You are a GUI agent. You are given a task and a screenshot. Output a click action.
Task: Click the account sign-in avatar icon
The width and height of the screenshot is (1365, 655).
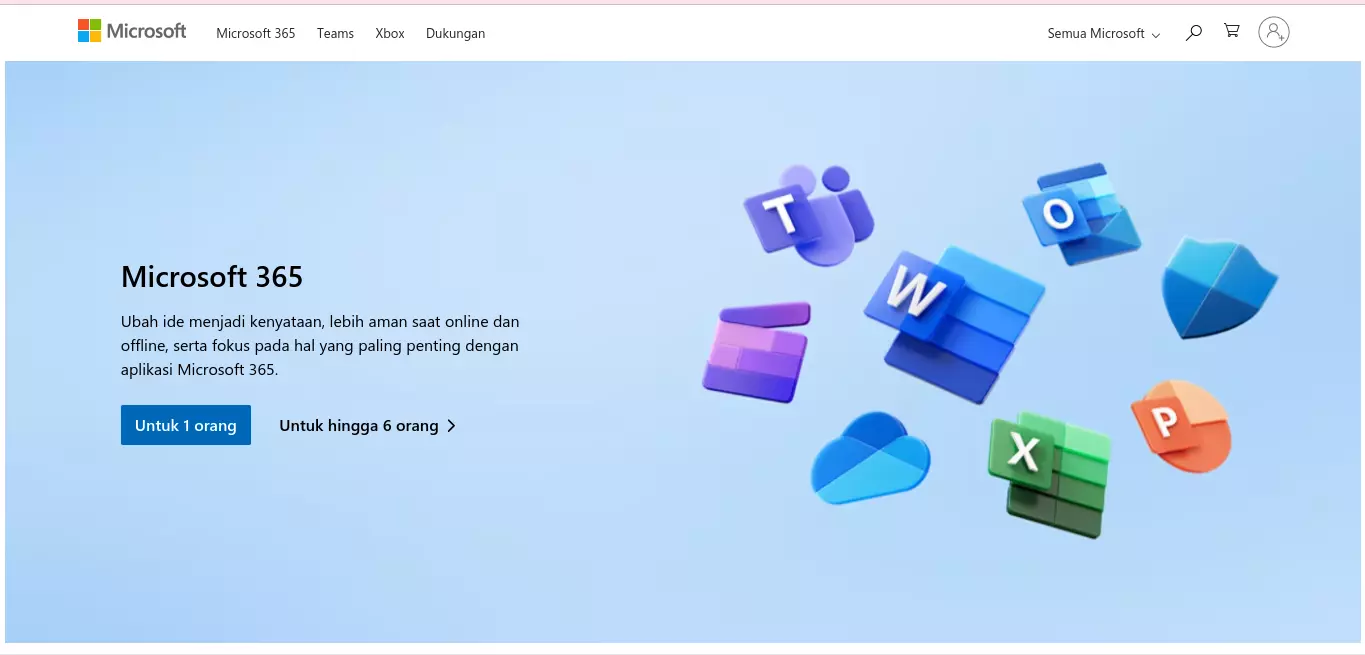point(1273,32)
